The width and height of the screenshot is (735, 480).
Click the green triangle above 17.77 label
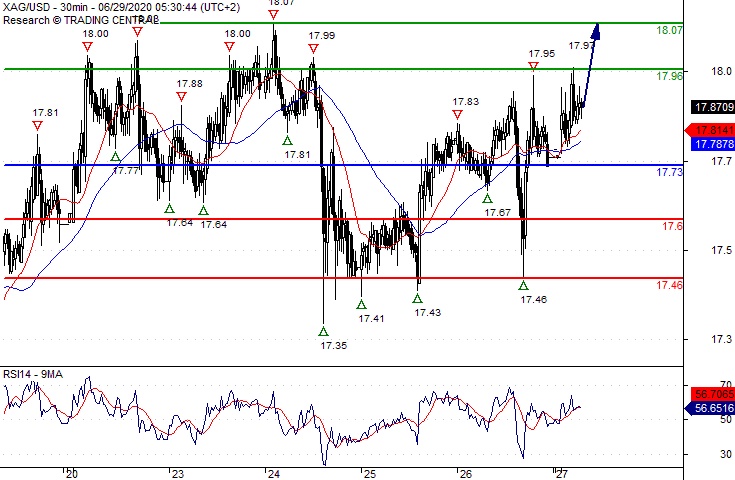coord(115,157)
